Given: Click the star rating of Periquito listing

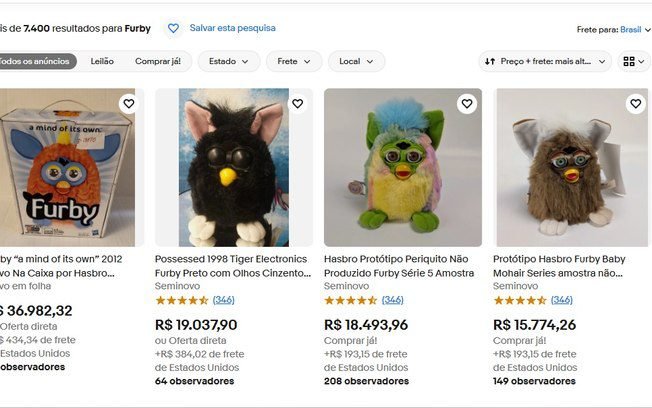Looking at the screenshot, I should (350, 300).
